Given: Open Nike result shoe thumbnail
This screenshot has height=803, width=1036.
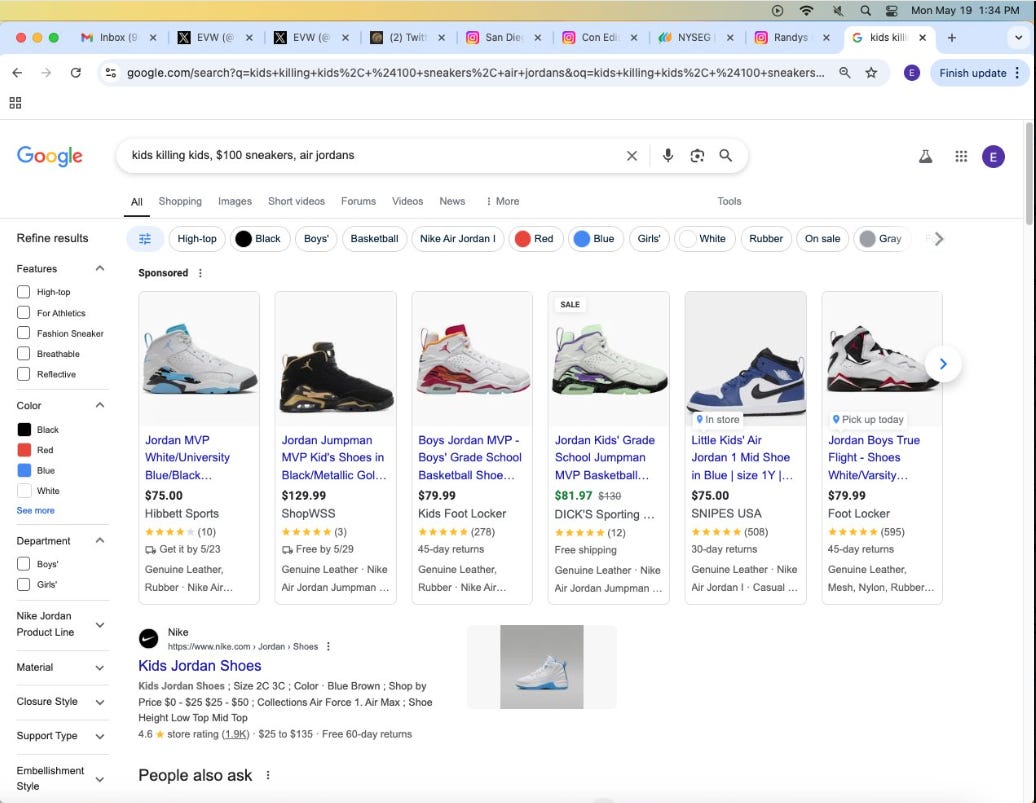Looking at the screenshot, I should (x=542, y=667).
